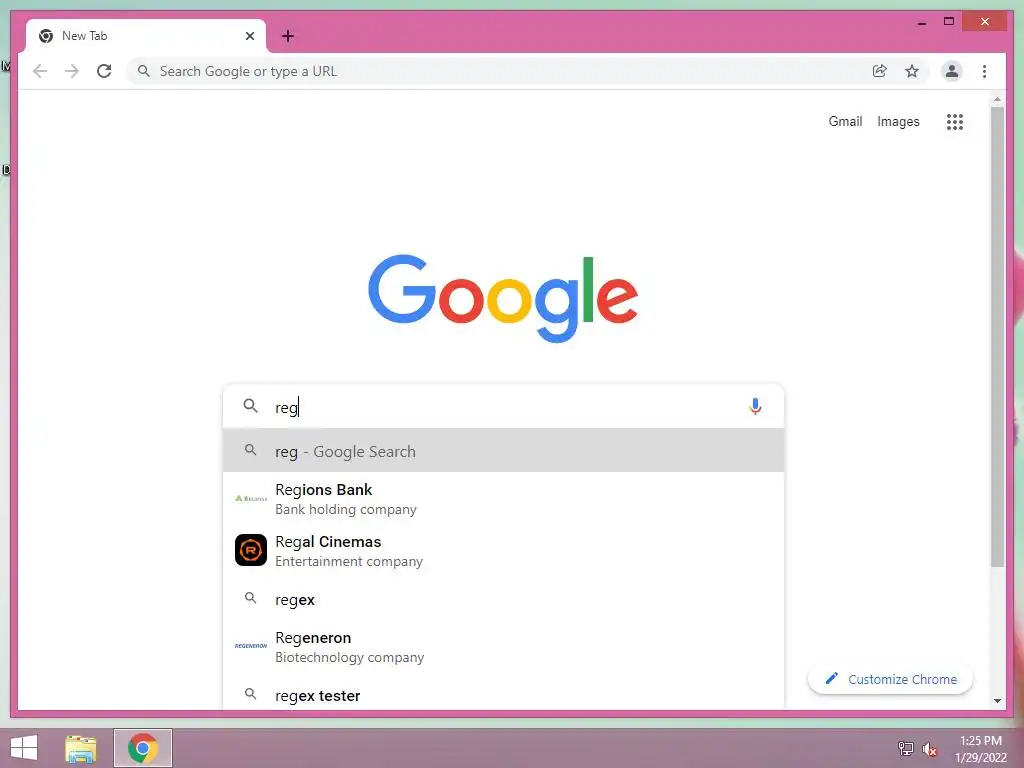The image size is (1024, 768).
Task: Click Customize Chrome button
Action: (890, 679)
